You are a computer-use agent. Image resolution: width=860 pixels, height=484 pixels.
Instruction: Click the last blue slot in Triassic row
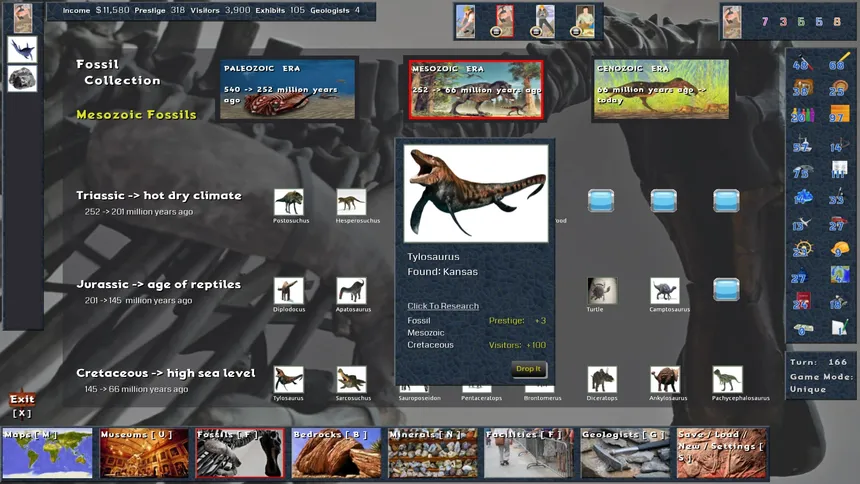point(726,201)
